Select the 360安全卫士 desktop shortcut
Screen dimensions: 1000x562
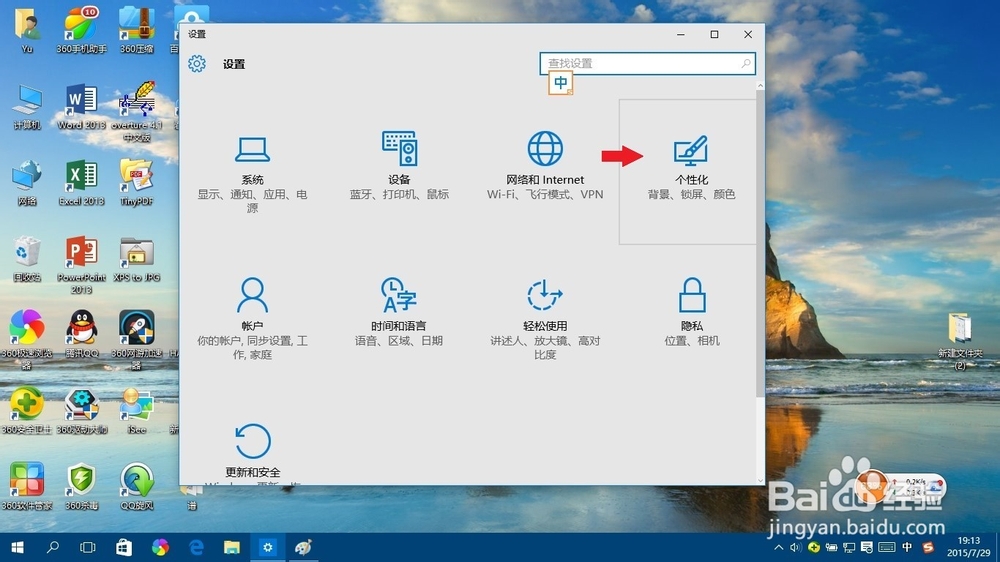click(x=27, y=410)
